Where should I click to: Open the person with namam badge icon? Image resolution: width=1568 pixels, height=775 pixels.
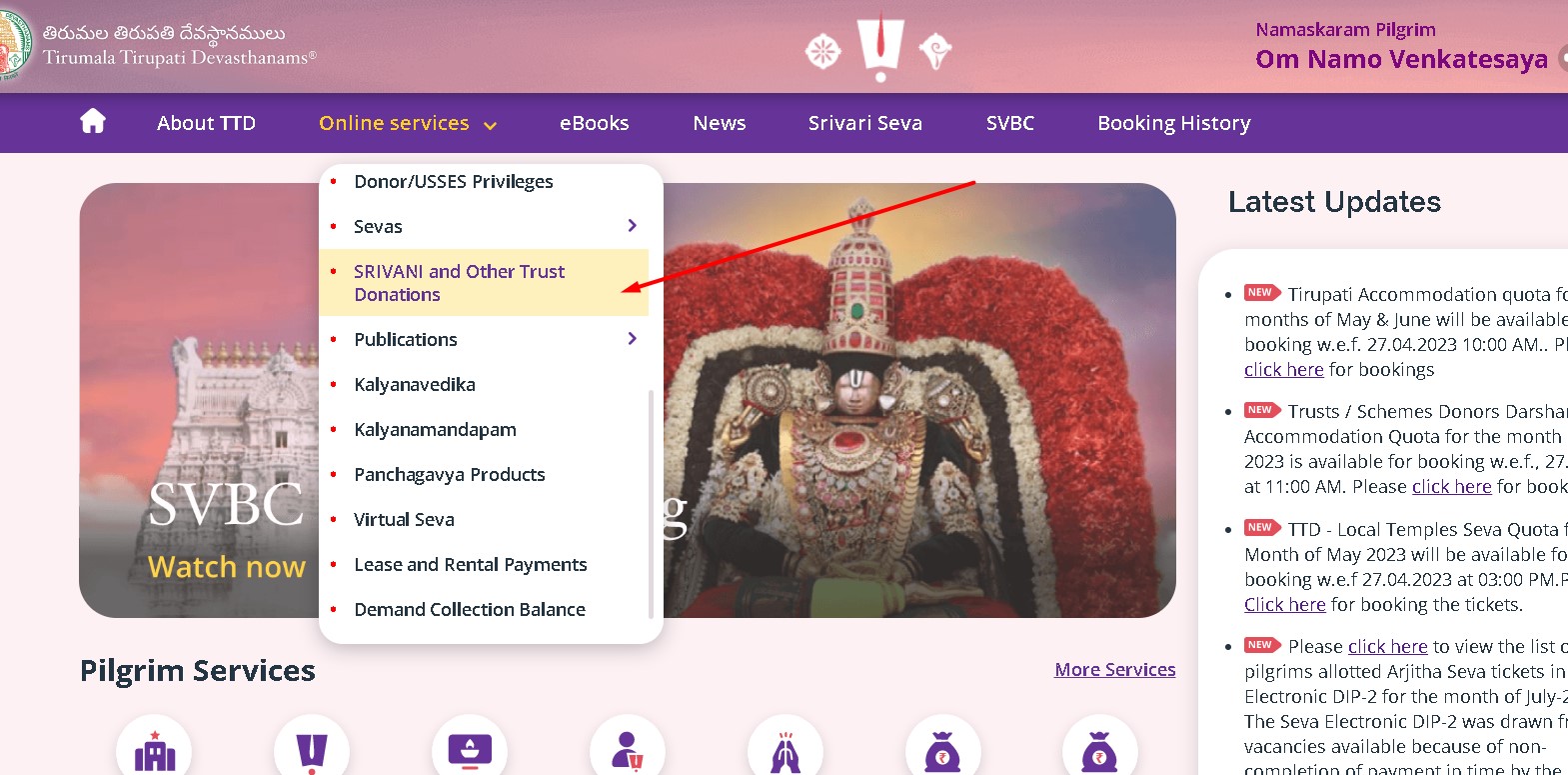tap(628, 751)
